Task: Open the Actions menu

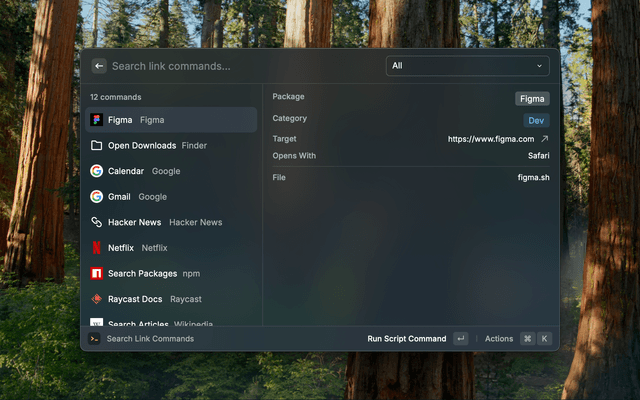Action: coord(499,339)
